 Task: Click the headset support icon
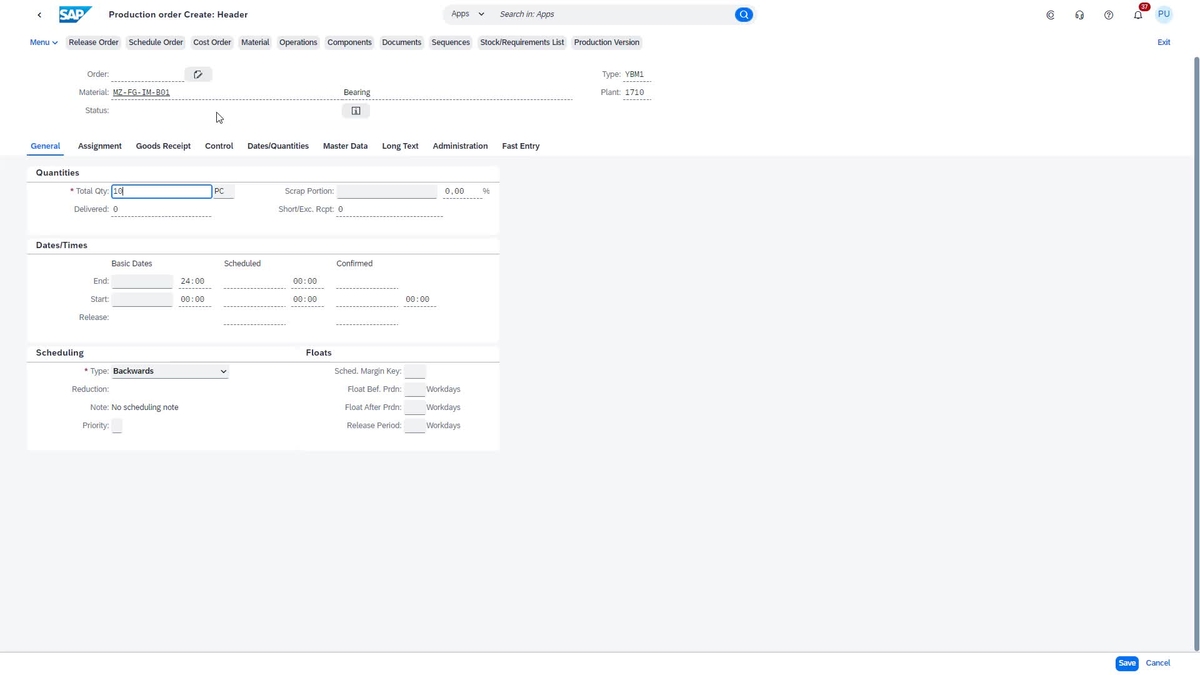[x=1079, y=14]
